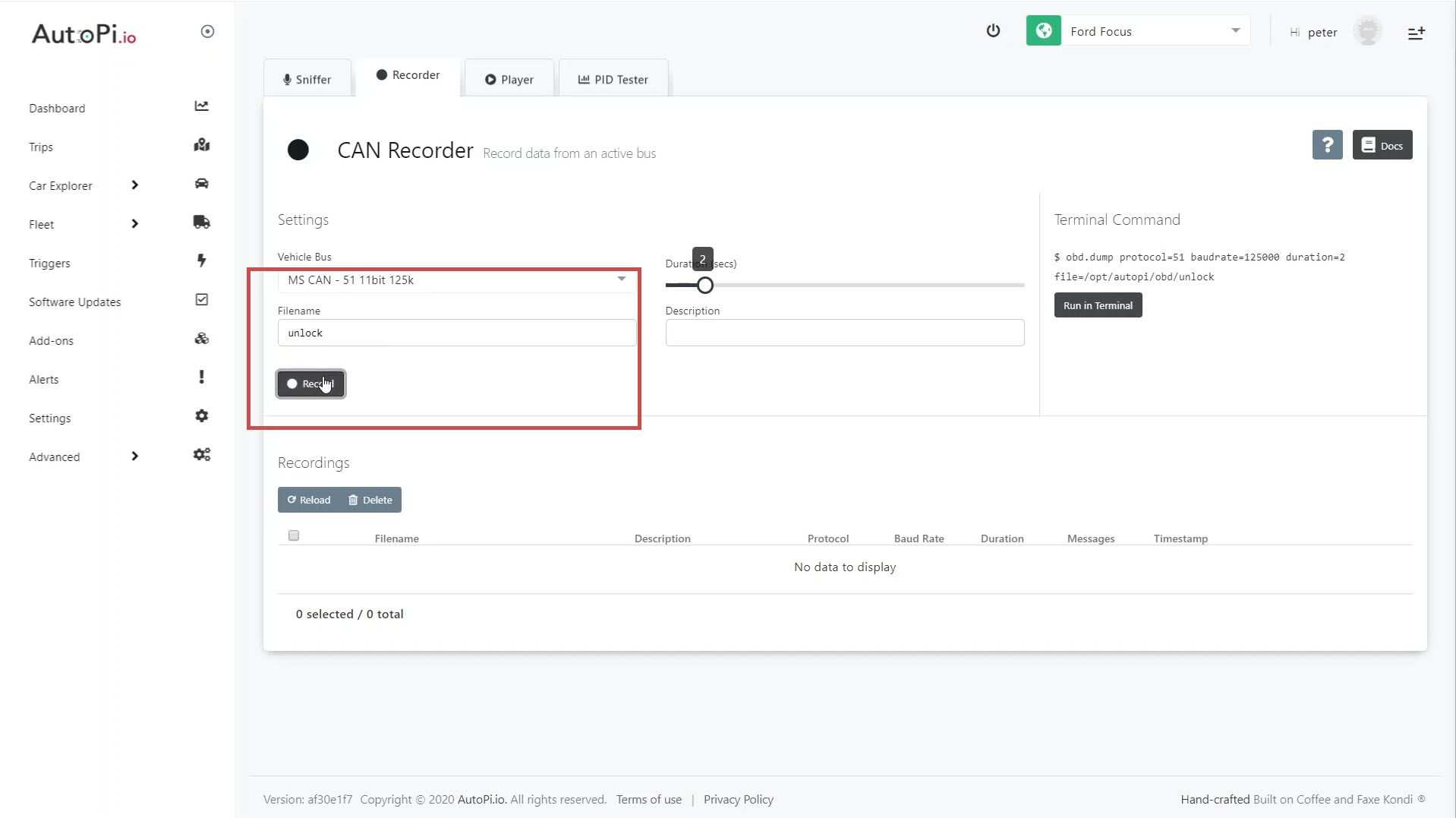The height and width of the screenshot is (818, 1456).
Task: Click the Duration slider handle
Action: coord(705,286)
